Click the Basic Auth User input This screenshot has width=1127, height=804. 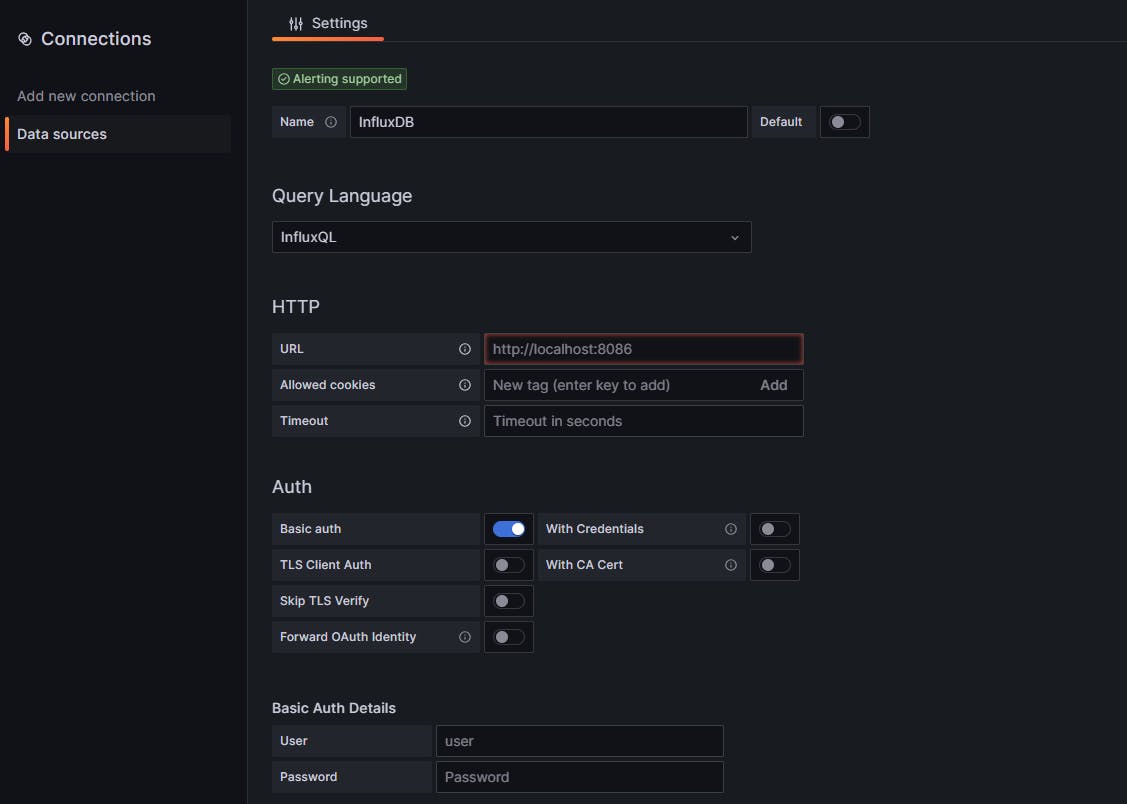[579, 741]
